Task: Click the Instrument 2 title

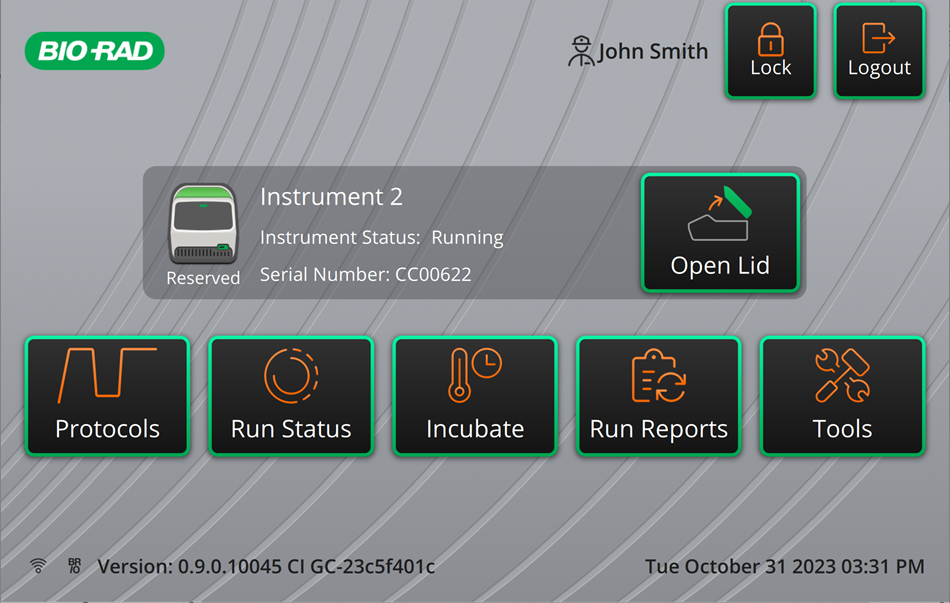Action: (x=331, y=196)
